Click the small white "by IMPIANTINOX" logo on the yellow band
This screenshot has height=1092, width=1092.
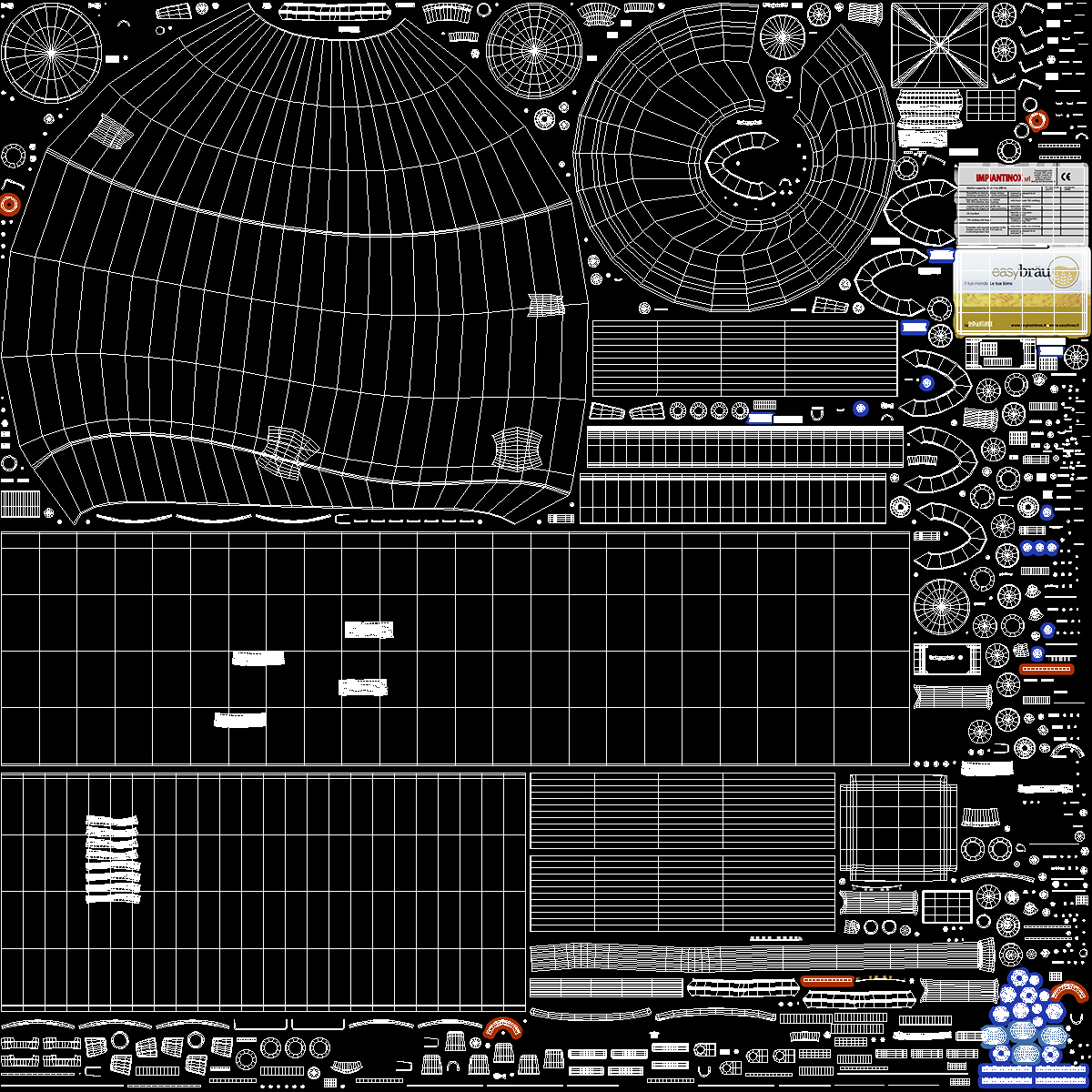979,323
